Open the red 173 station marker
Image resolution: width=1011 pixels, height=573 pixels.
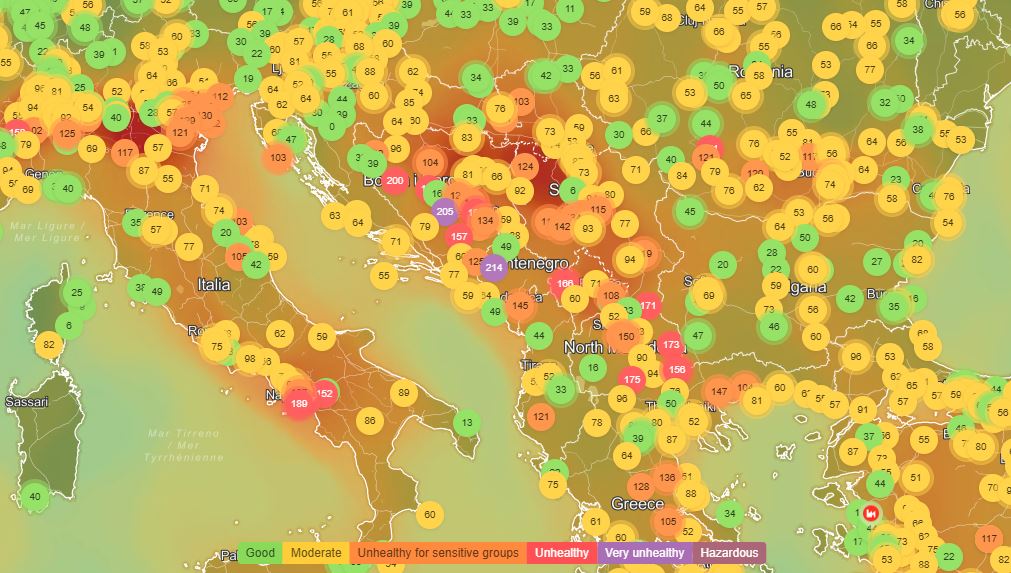(671, 345)
